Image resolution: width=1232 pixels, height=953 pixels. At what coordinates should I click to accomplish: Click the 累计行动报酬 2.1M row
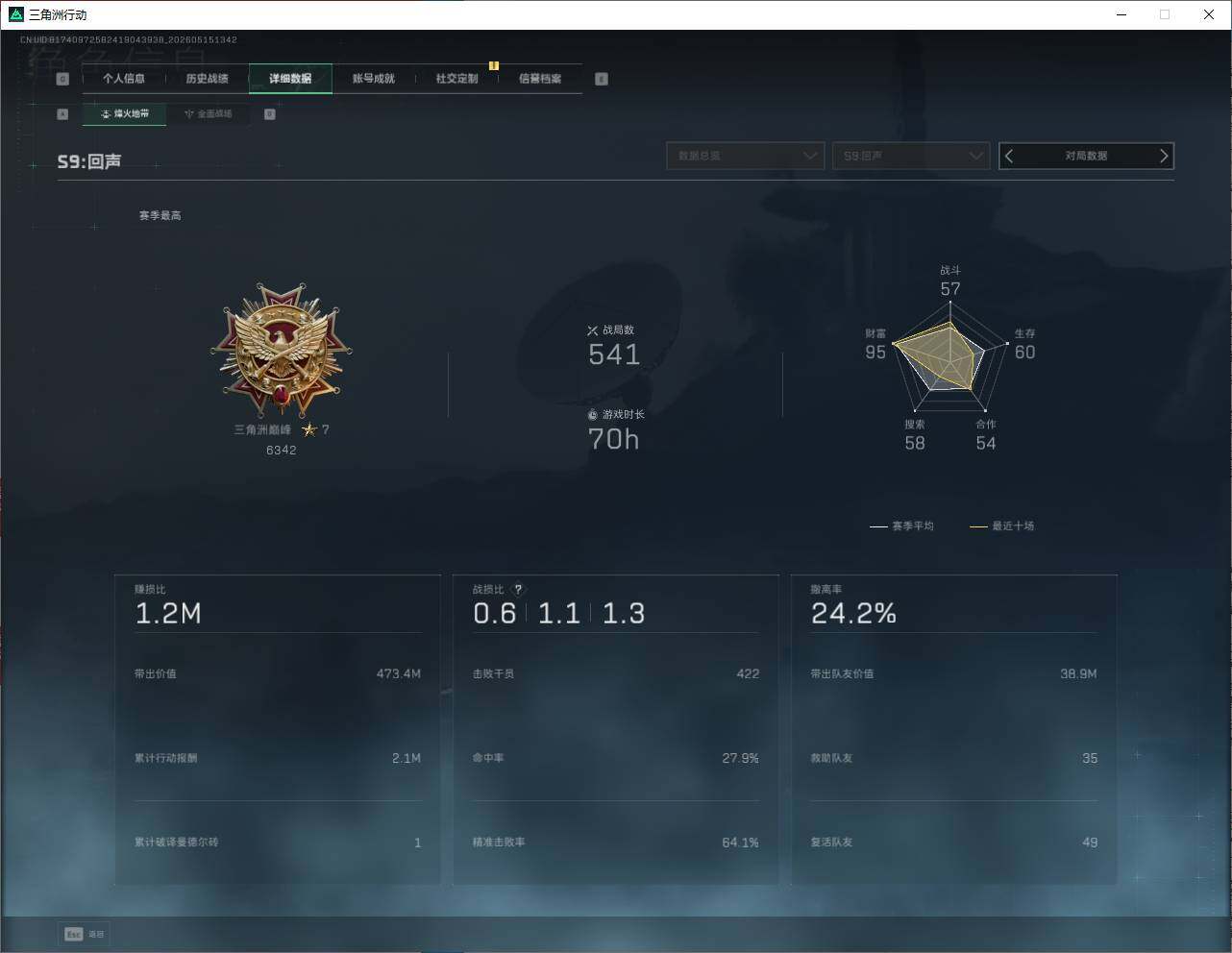point(278,759)
